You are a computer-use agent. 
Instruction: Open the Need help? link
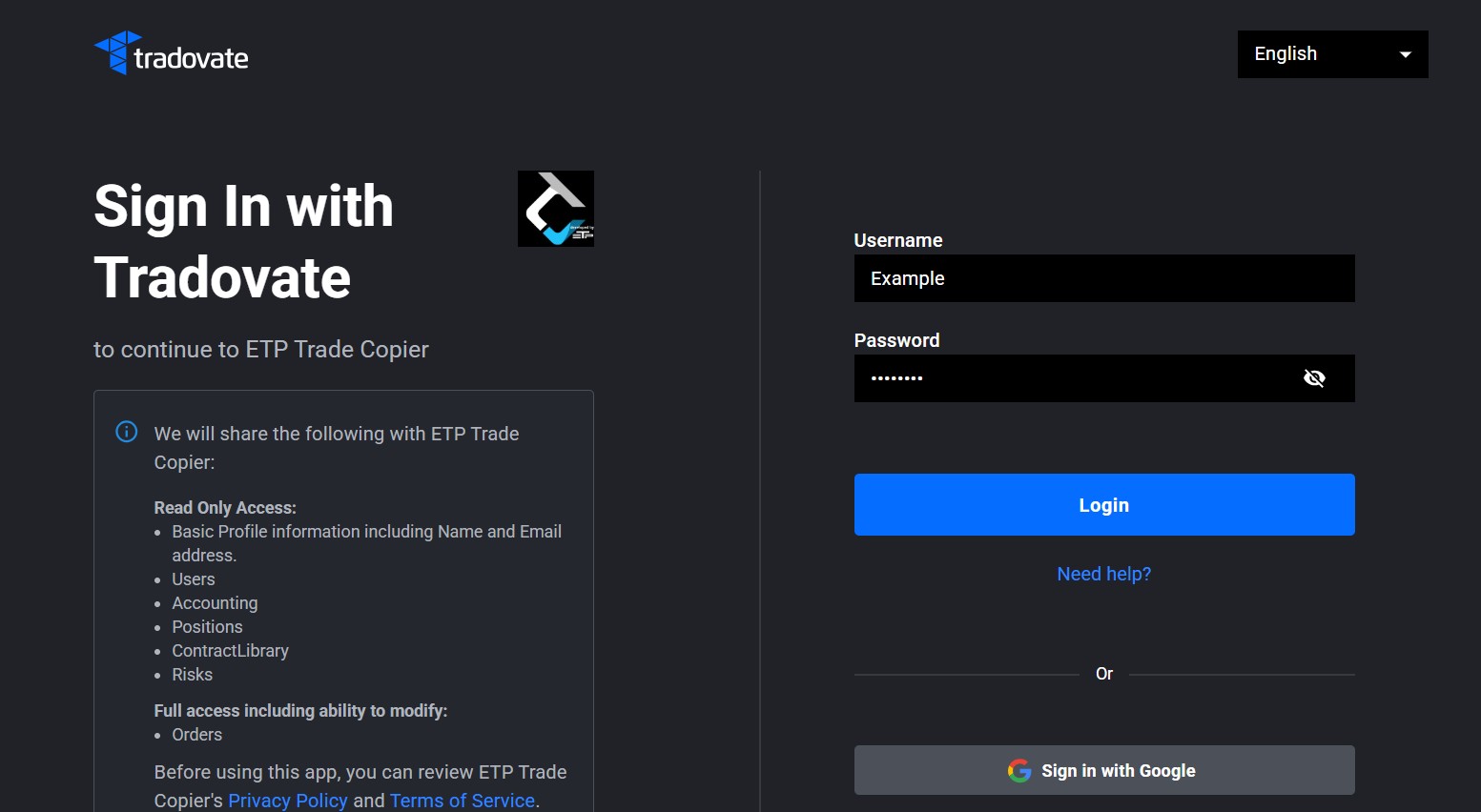coord(1103,574)
